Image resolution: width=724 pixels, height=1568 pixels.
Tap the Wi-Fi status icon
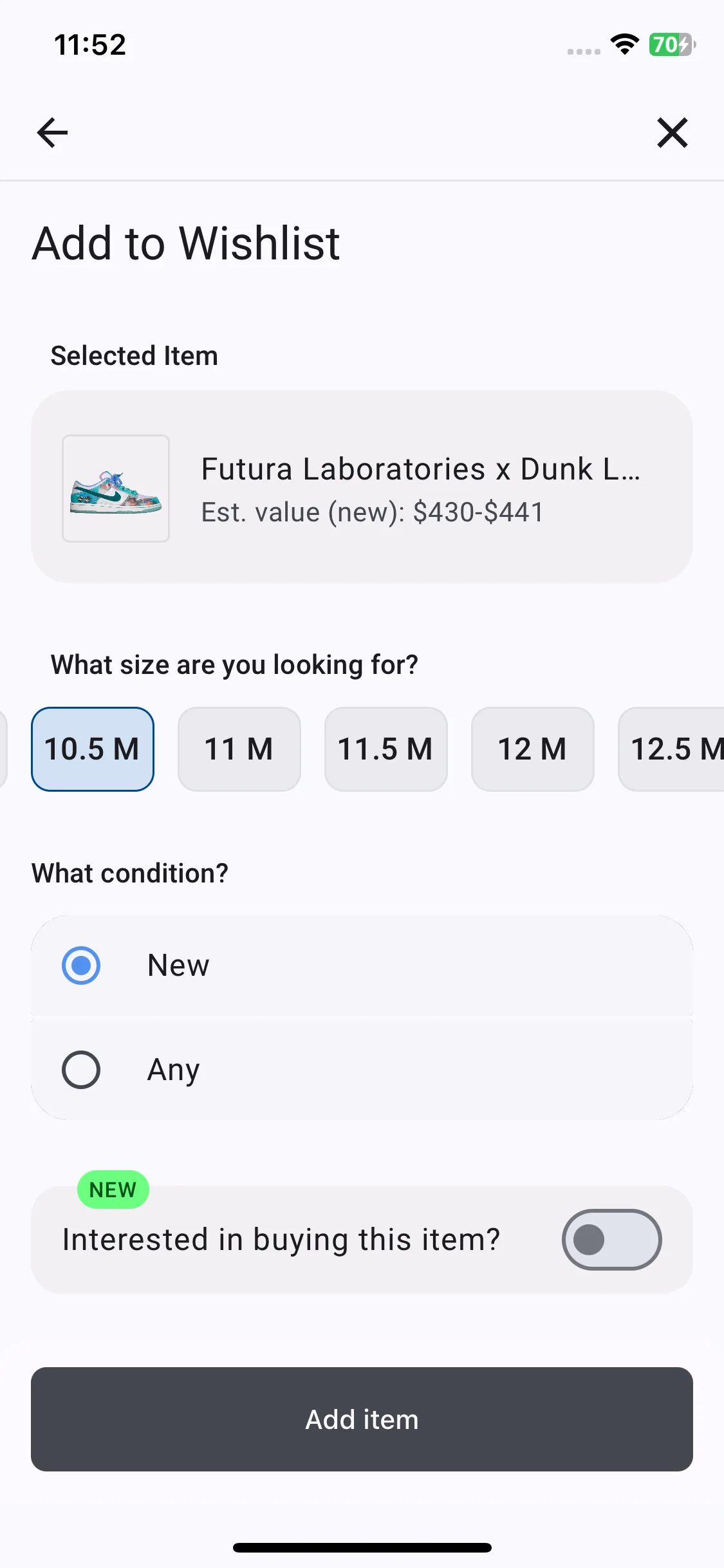point(624,44)
